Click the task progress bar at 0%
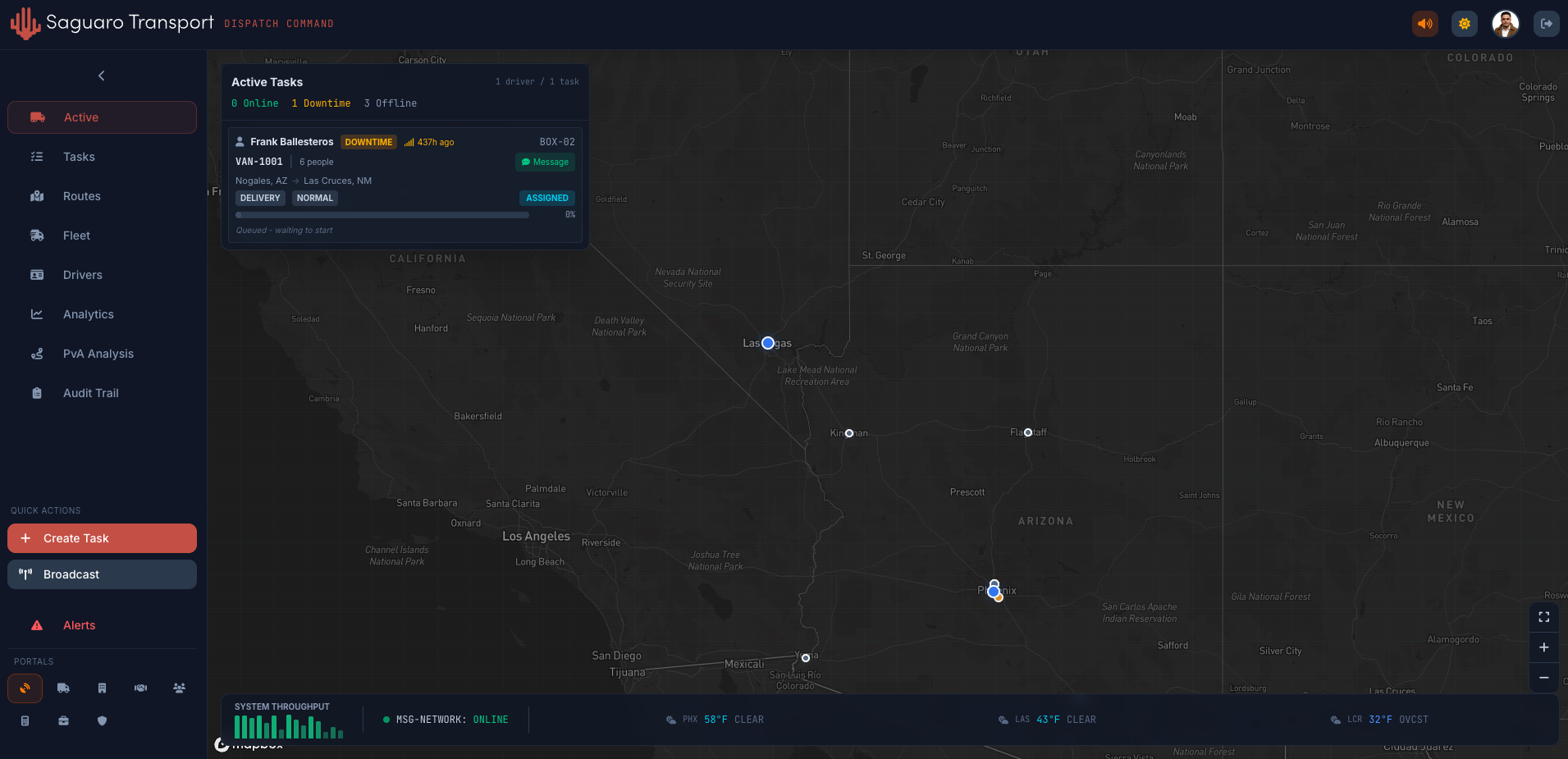1568x759 pixels. pyautogui.click(x=382, y=214)
